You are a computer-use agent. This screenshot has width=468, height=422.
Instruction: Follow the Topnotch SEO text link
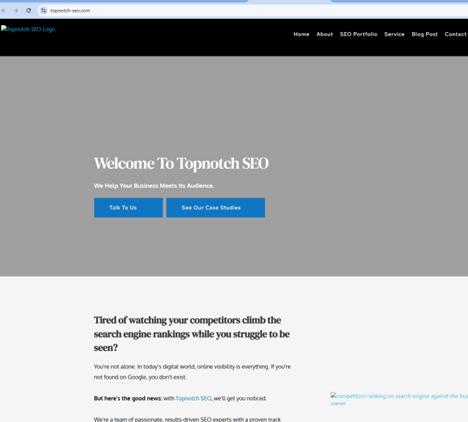click(x=193, y=398)
